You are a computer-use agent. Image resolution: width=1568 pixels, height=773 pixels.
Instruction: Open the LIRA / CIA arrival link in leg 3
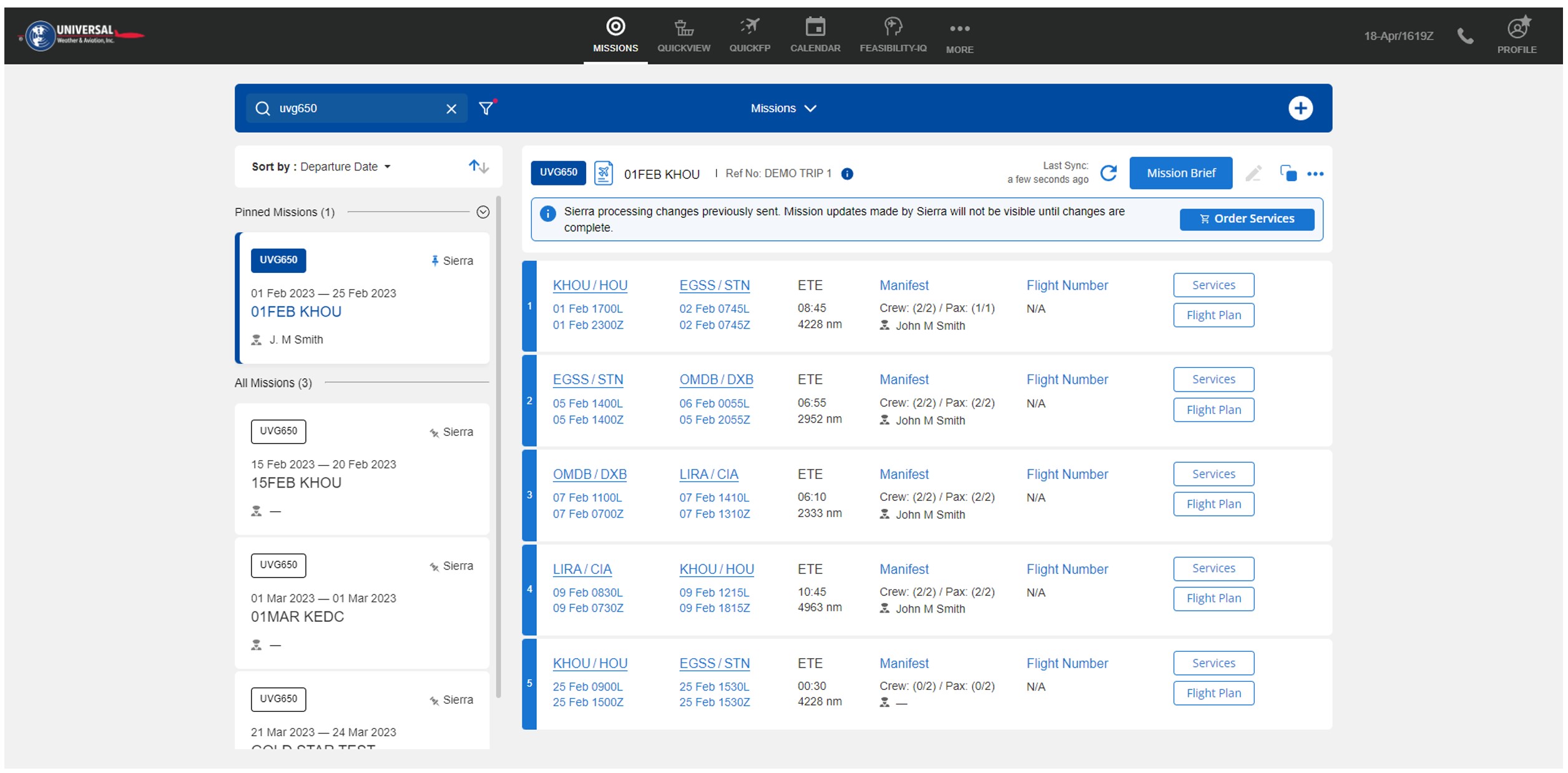coord(708,475)
